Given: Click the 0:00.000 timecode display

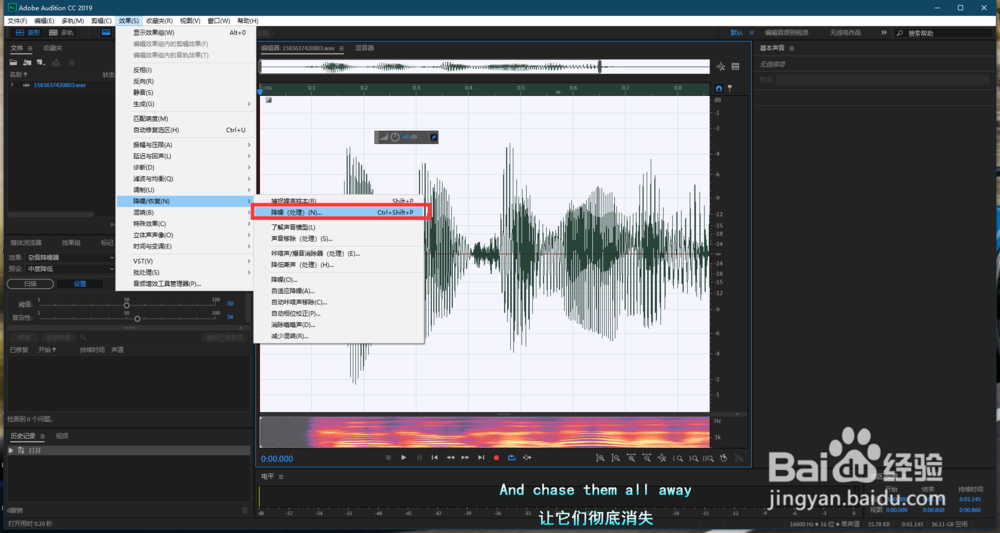Looking at the screenshot, I should 277,459.
